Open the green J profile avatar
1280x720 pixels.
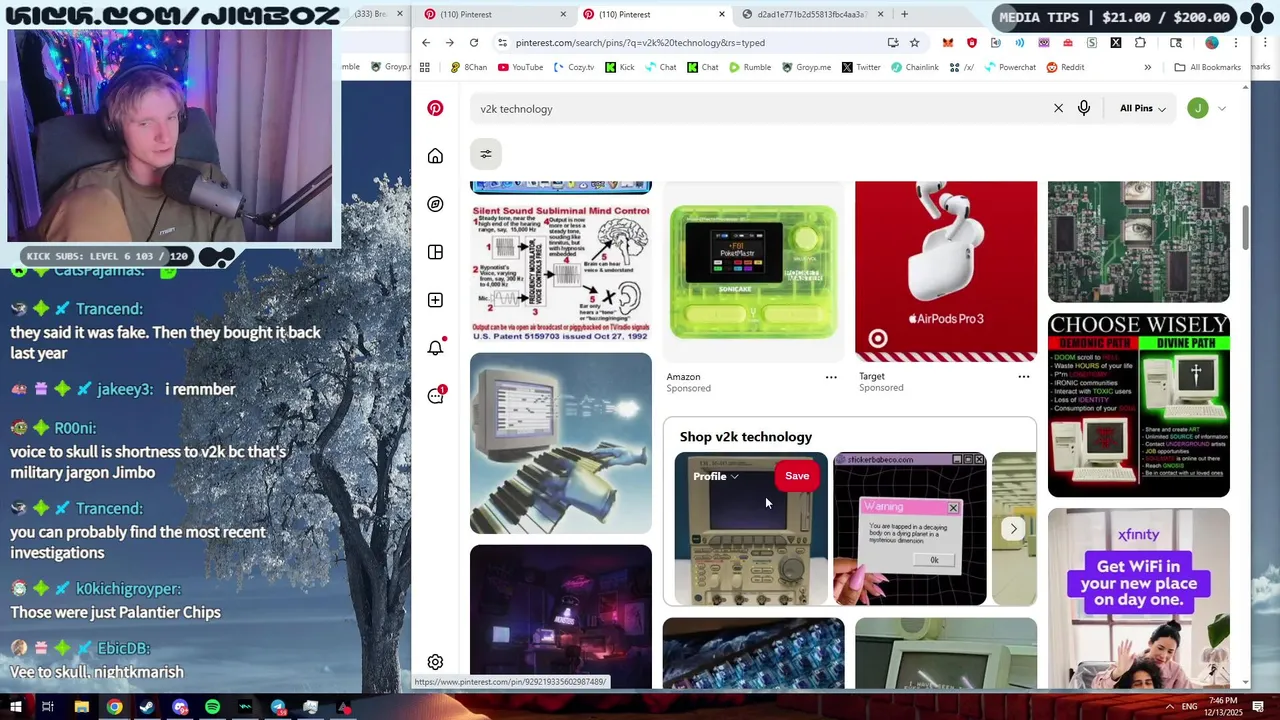(1198, 108)
